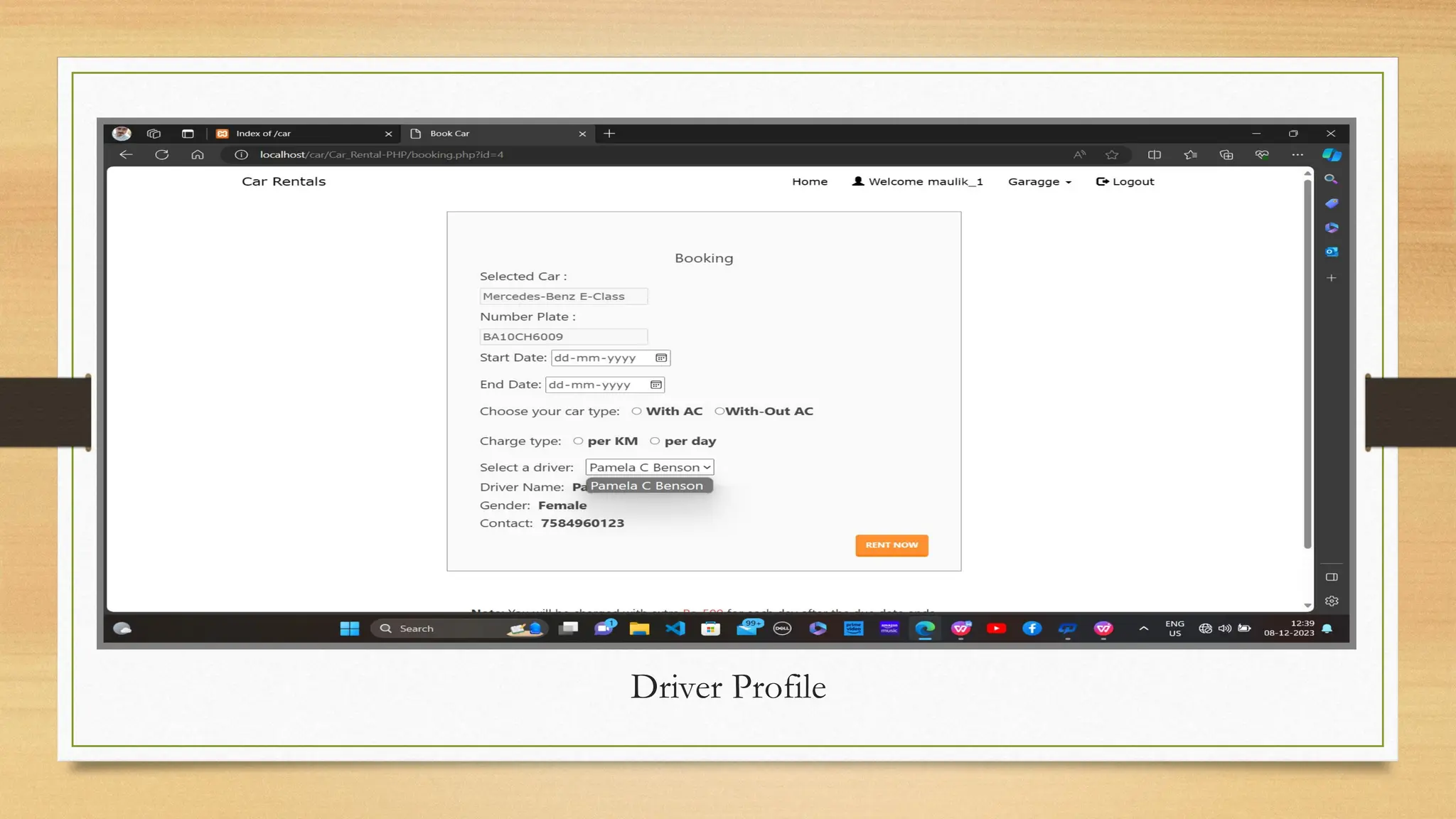Select the With AC radio button
Screen dimensions: 1456x819
[636, 411]
